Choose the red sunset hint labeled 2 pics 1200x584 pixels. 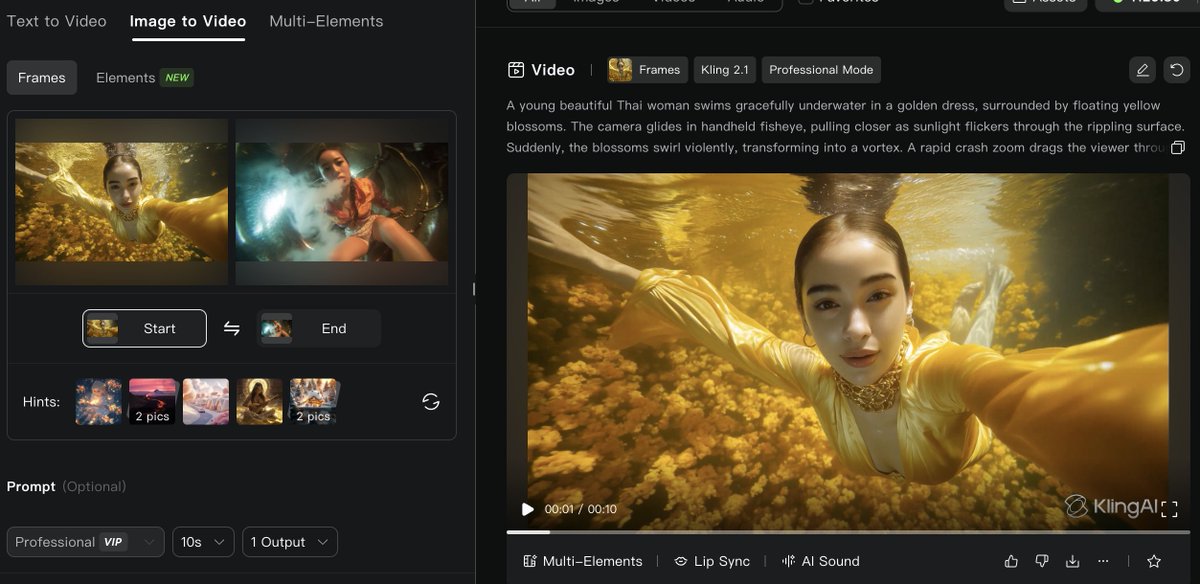(x=152, y=401)
